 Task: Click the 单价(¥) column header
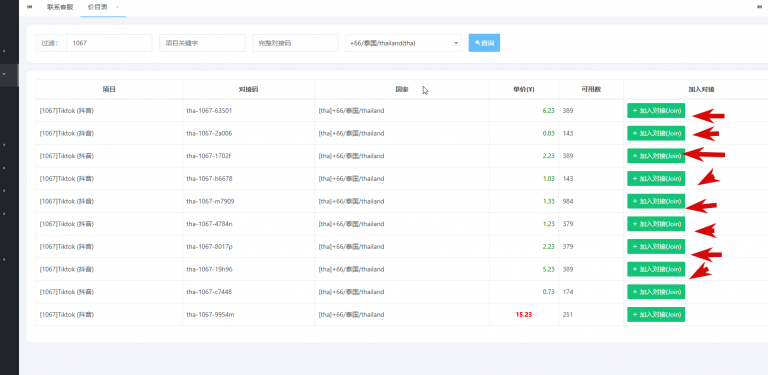click(524, 90)
